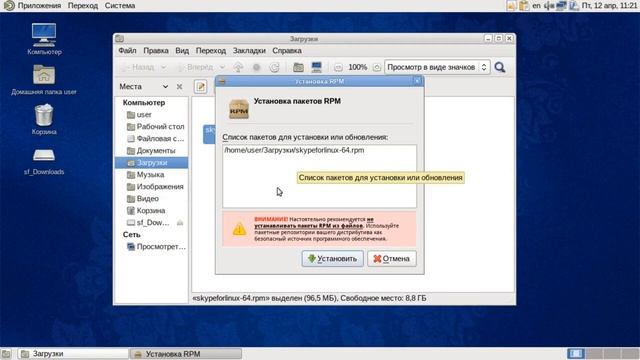Click the network icon in system tray
640x360 pixels.
coord(562,6)
